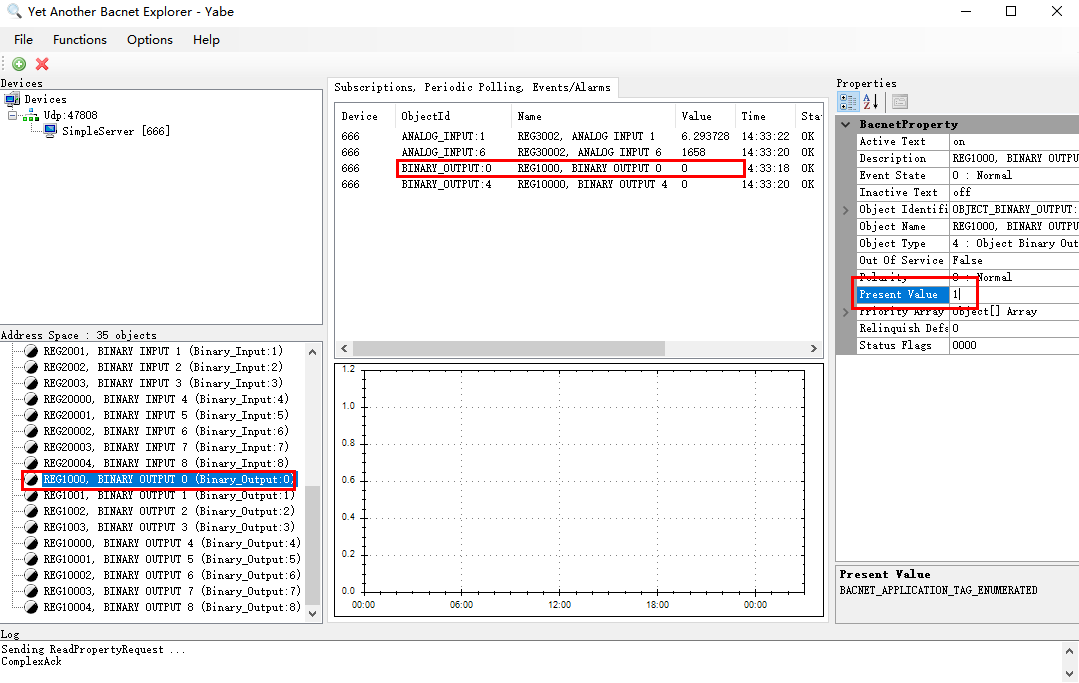Screen dimensions: 1079x683
Task: Click the green add device icon
Action: tap(19, 64)
